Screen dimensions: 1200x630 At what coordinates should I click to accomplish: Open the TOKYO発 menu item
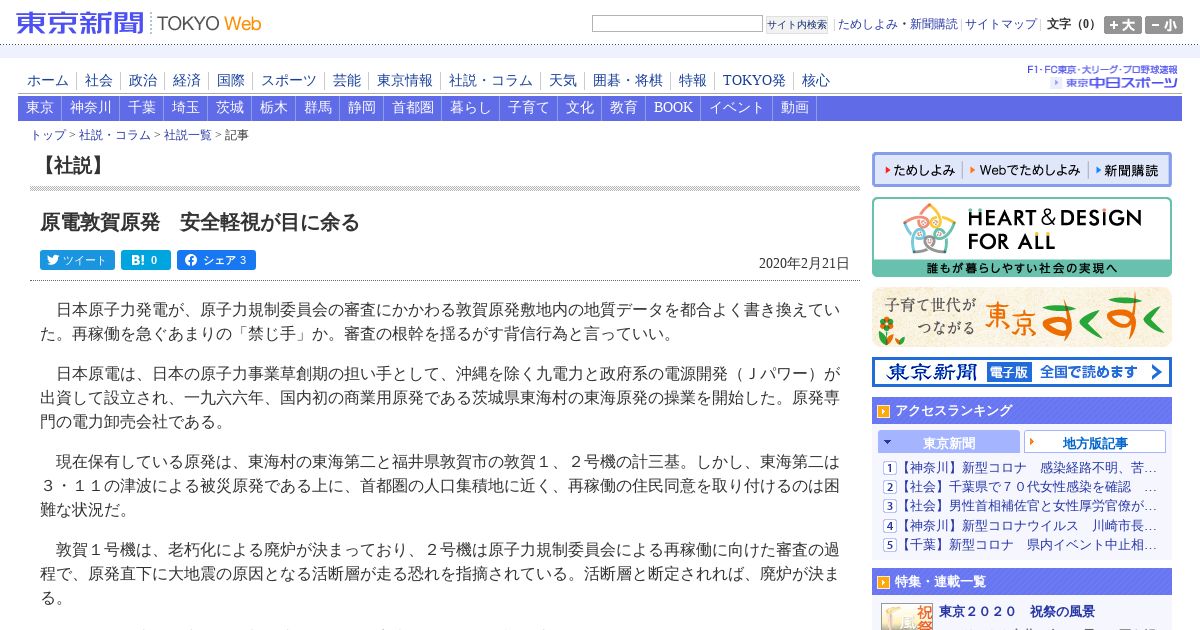click(754, 80)
